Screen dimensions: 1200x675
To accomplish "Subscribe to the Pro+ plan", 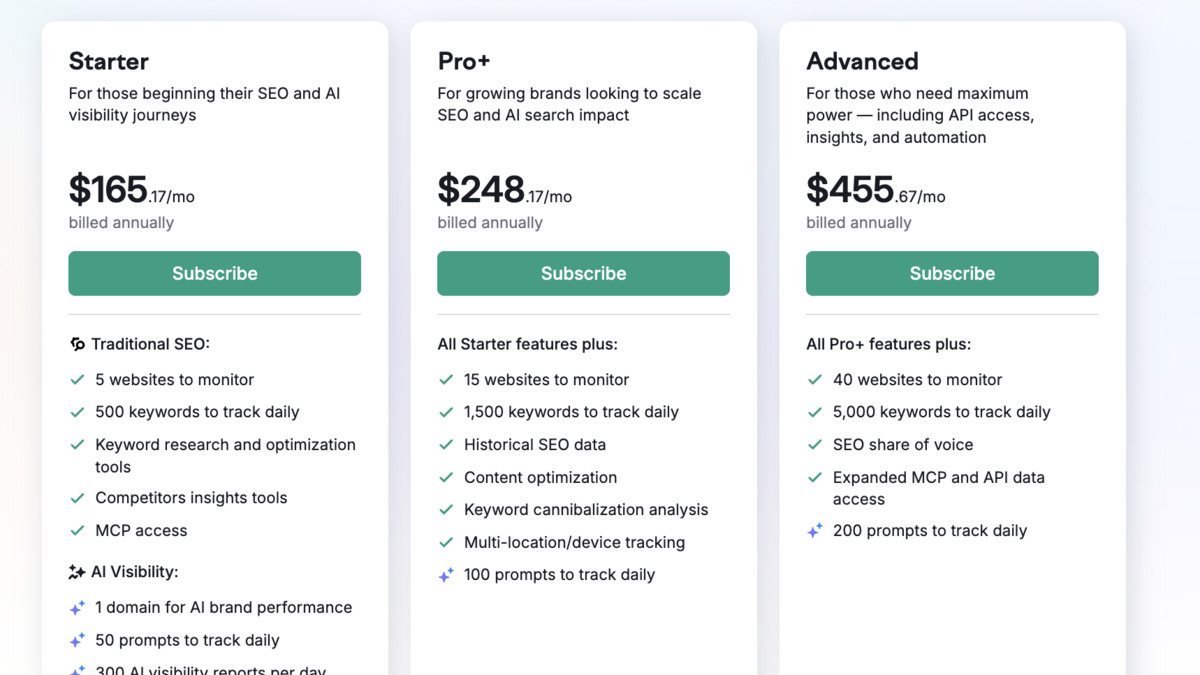I will coord(583,273).
